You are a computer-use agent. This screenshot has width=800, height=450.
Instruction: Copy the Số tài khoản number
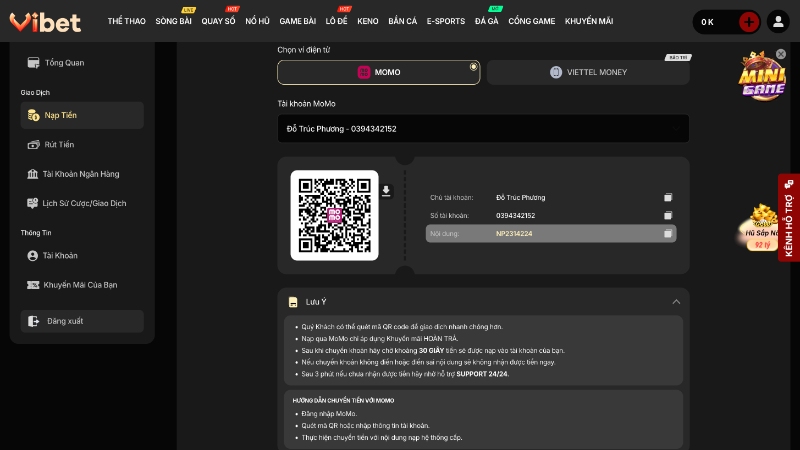coord(668,215)
